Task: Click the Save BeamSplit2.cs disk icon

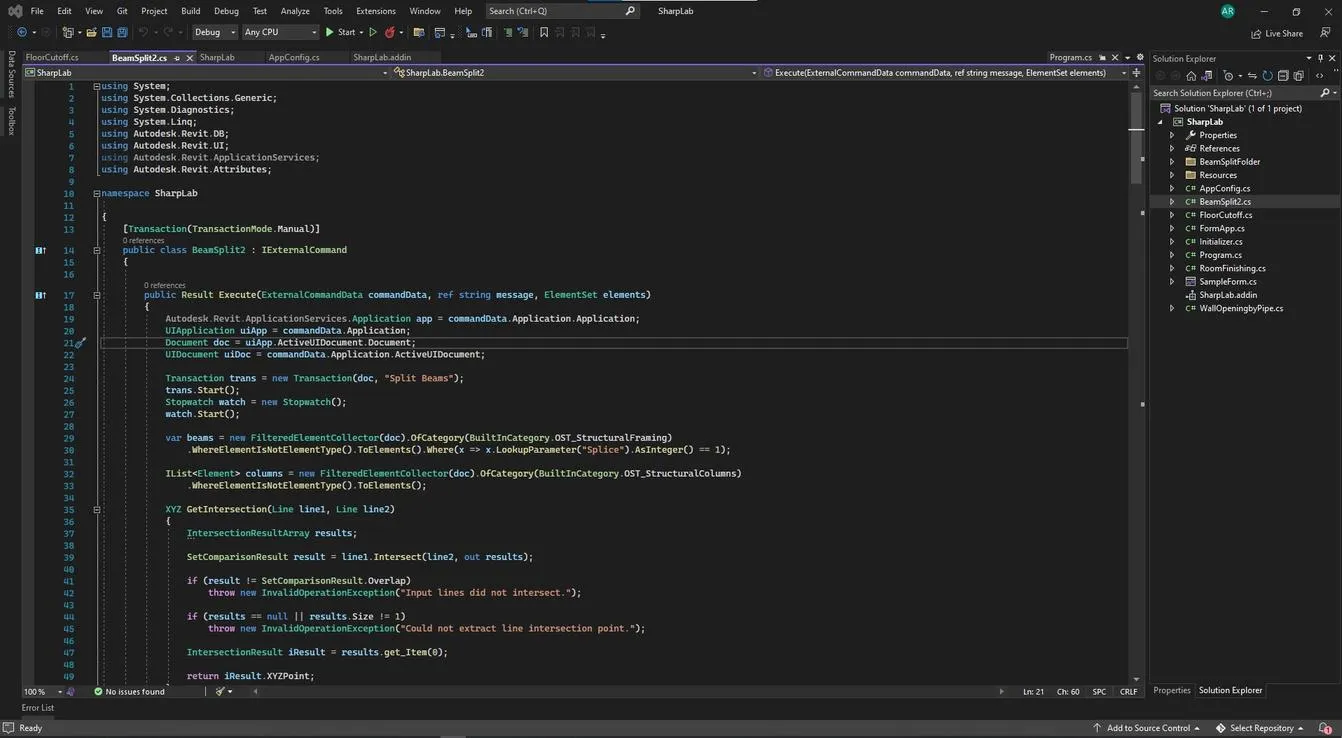Action: [107, 32]
